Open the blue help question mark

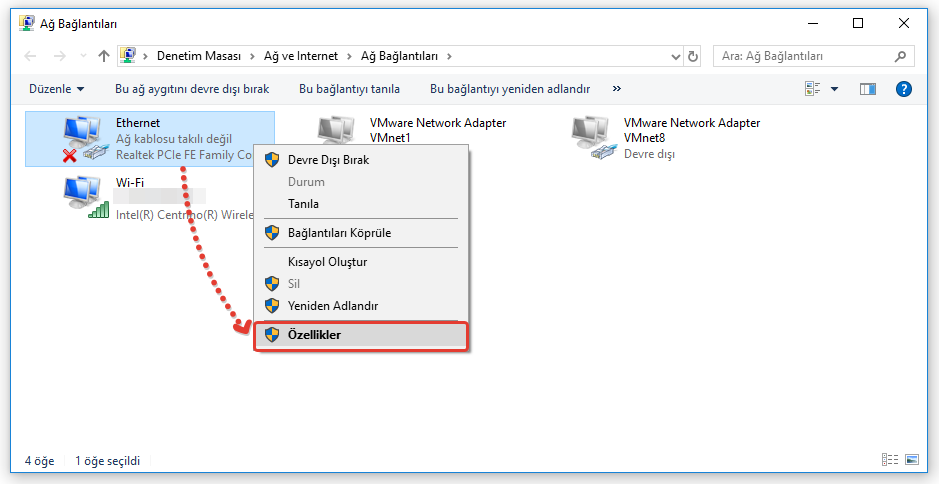pos(904,89)
